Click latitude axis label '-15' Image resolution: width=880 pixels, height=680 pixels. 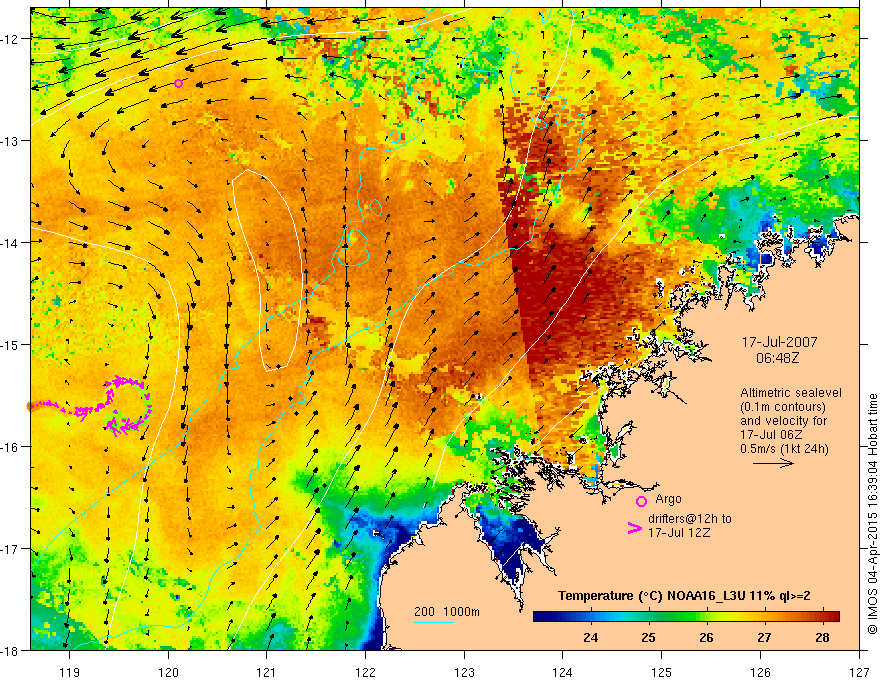coord(10,344)
